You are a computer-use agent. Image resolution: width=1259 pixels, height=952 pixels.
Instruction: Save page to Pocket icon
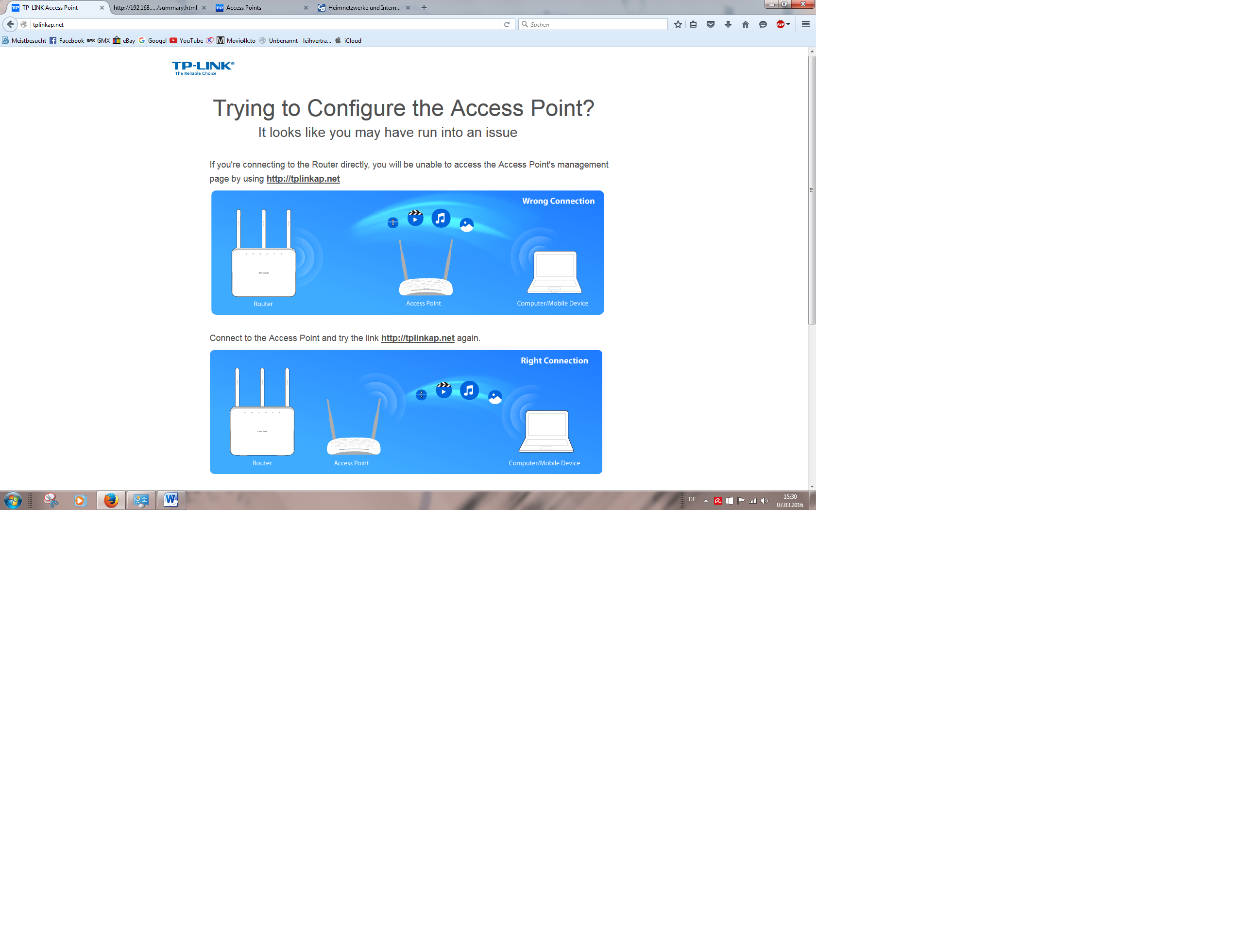coord(710,24)
